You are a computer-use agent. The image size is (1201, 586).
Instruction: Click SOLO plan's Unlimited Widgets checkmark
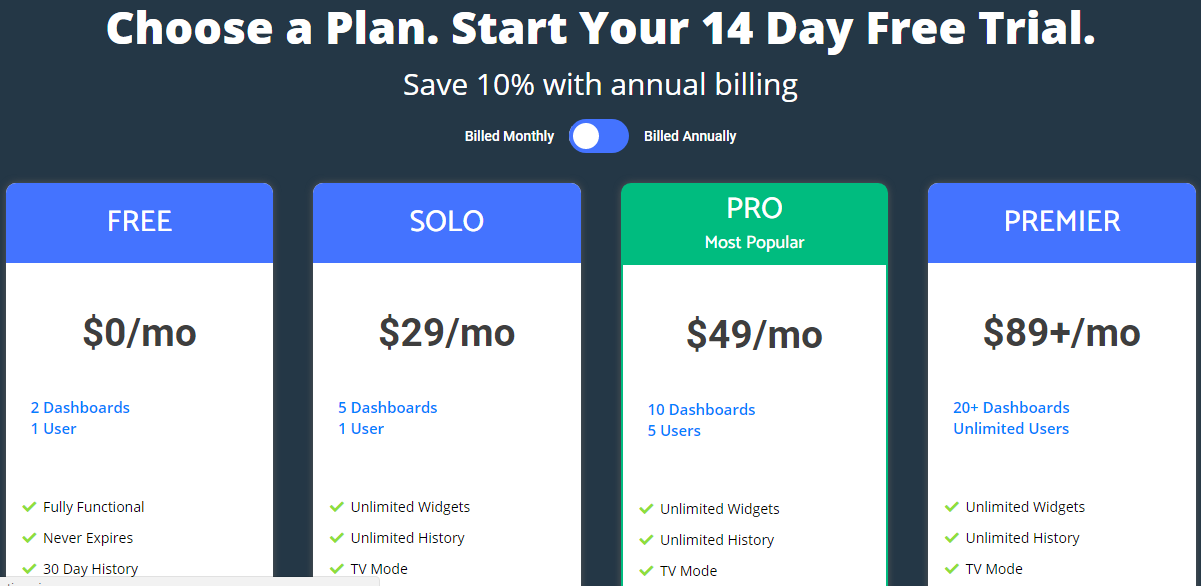tap(337, 507)
